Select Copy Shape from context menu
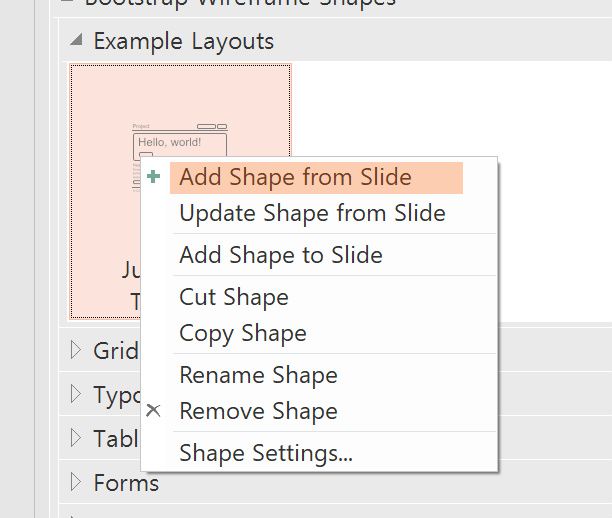This screenshot has height=518, width=612. pos(243,333)
